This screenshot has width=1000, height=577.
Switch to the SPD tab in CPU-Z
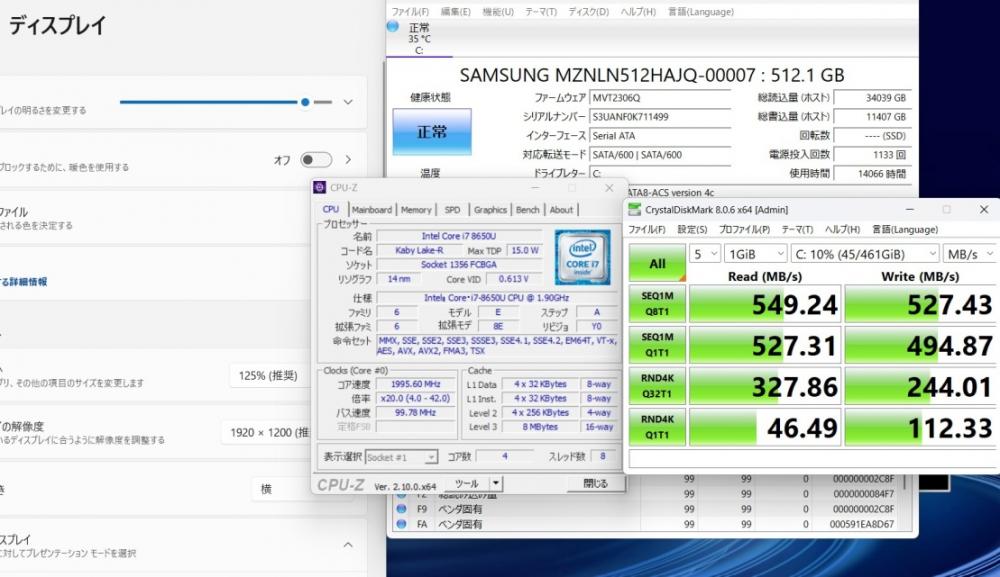pos(452,210)
